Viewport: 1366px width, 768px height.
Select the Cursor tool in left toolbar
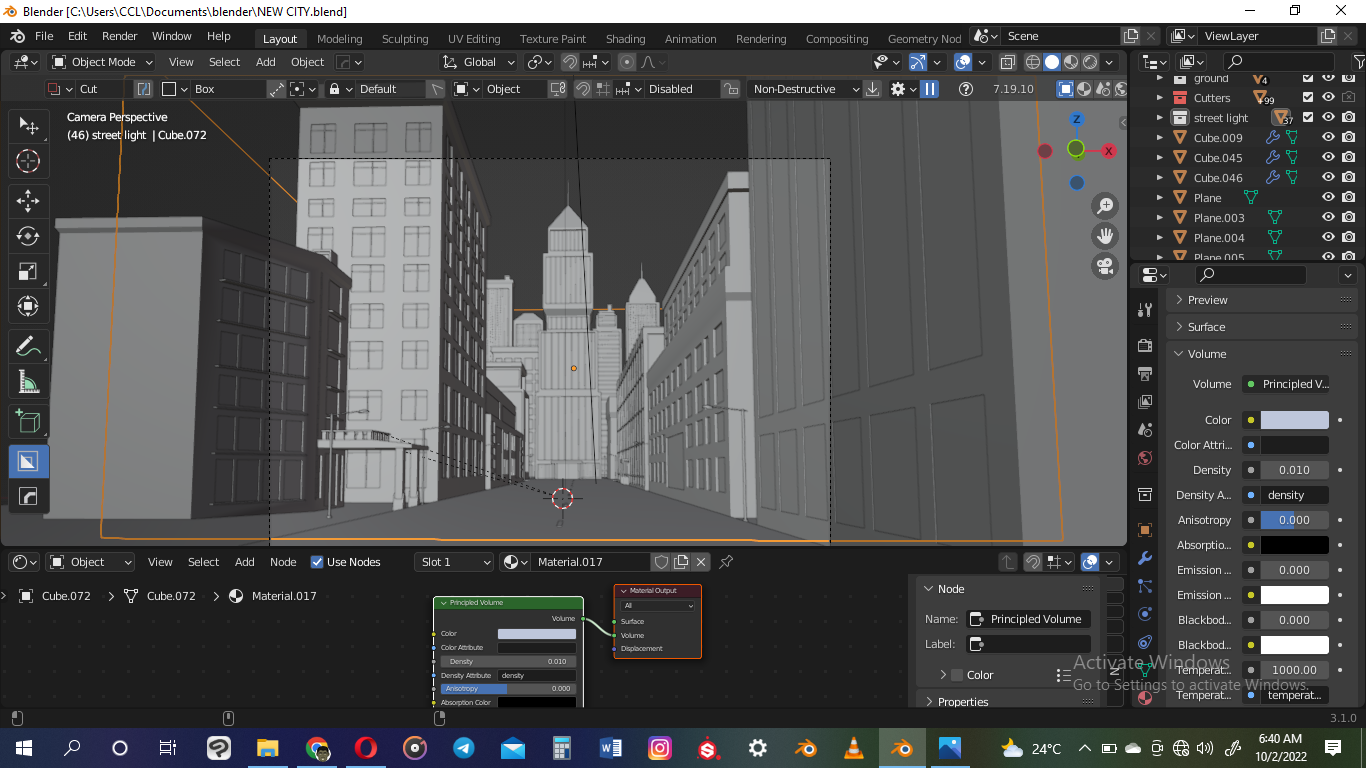[28, 161]
